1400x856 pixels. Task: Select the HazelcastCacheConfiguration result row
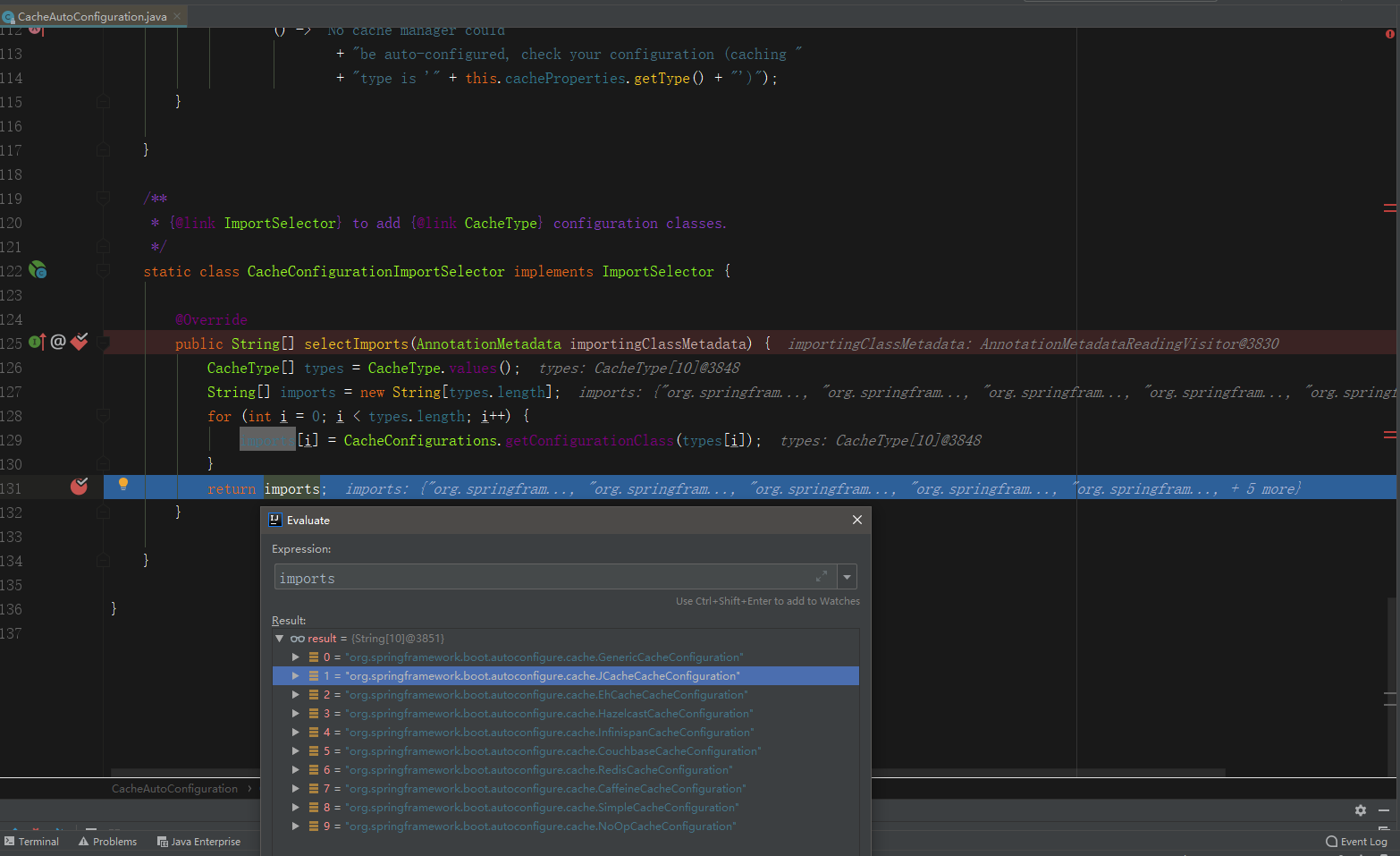pyautogui.click(x=566, y=714)
